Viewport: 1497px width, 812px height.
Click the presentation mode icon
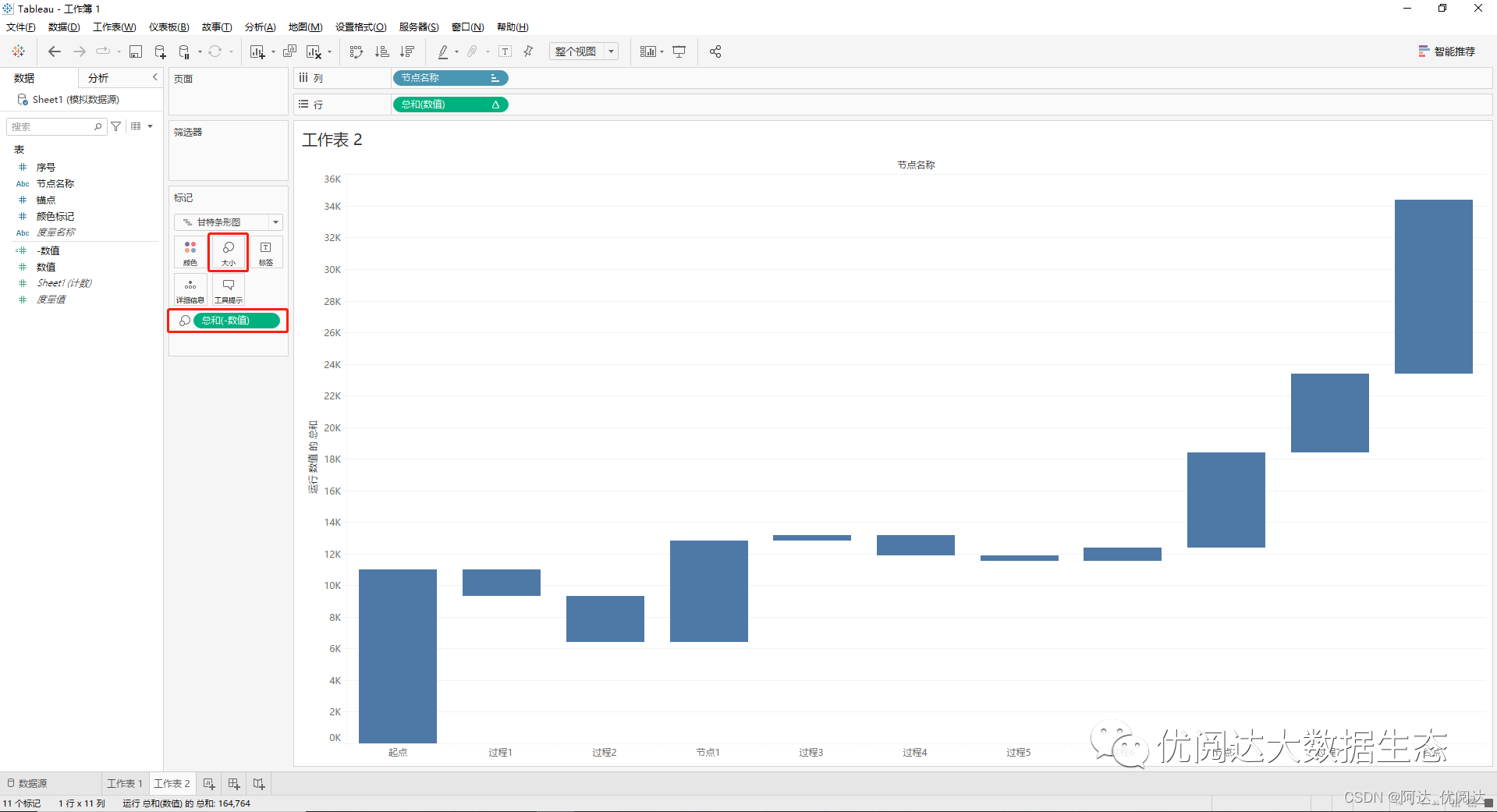679,51
